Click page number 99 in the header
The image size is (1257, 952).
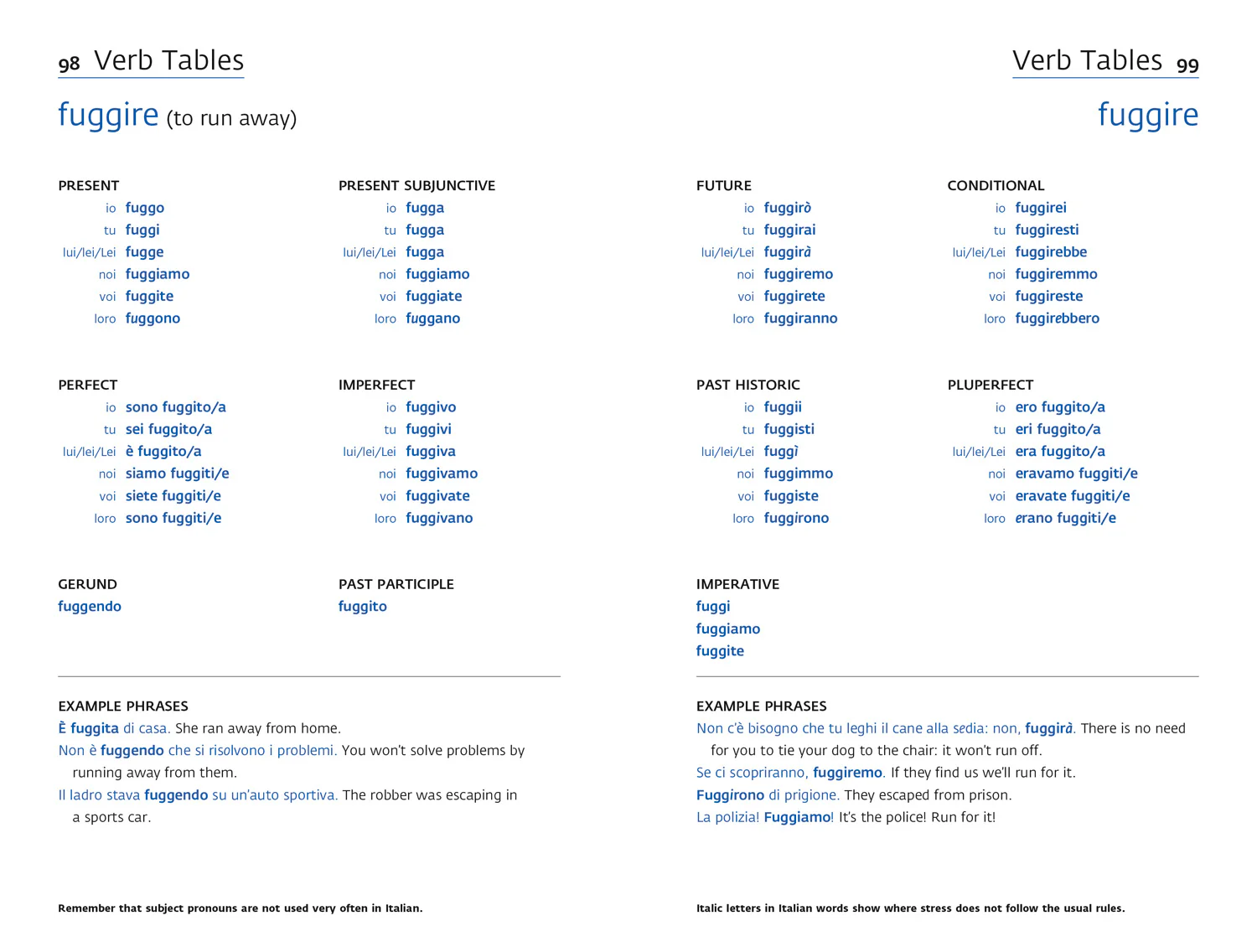(x=1187, y=65)
